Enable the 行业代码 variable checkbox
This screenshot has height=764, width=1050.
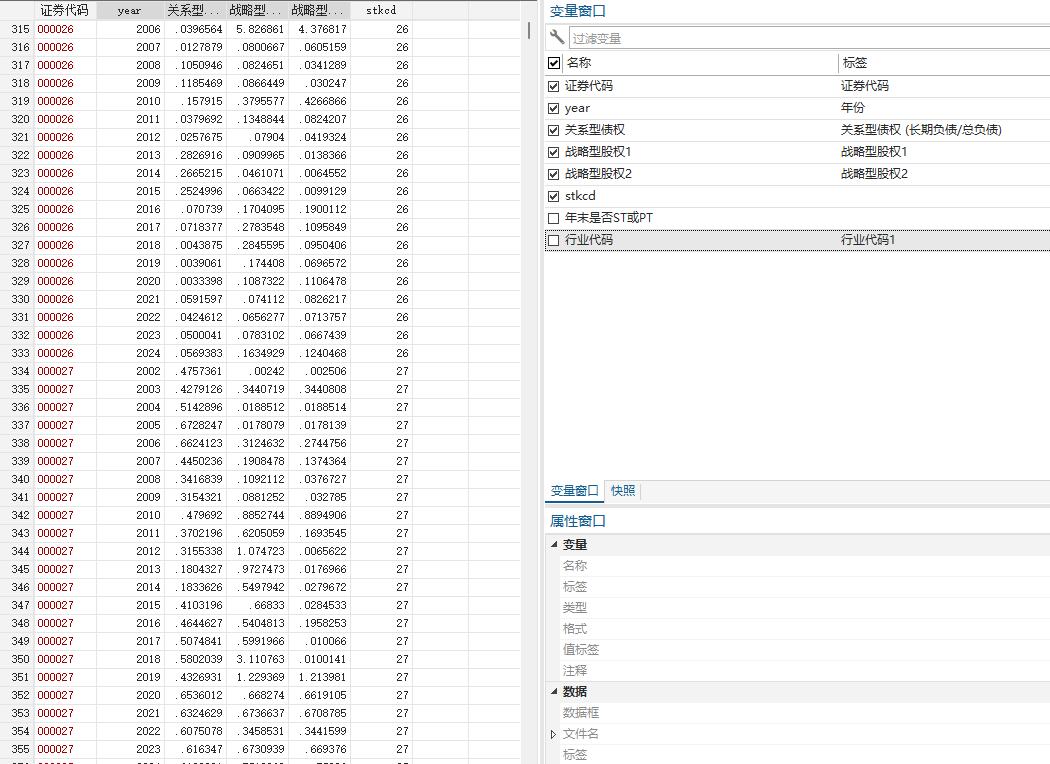point(555,240)
